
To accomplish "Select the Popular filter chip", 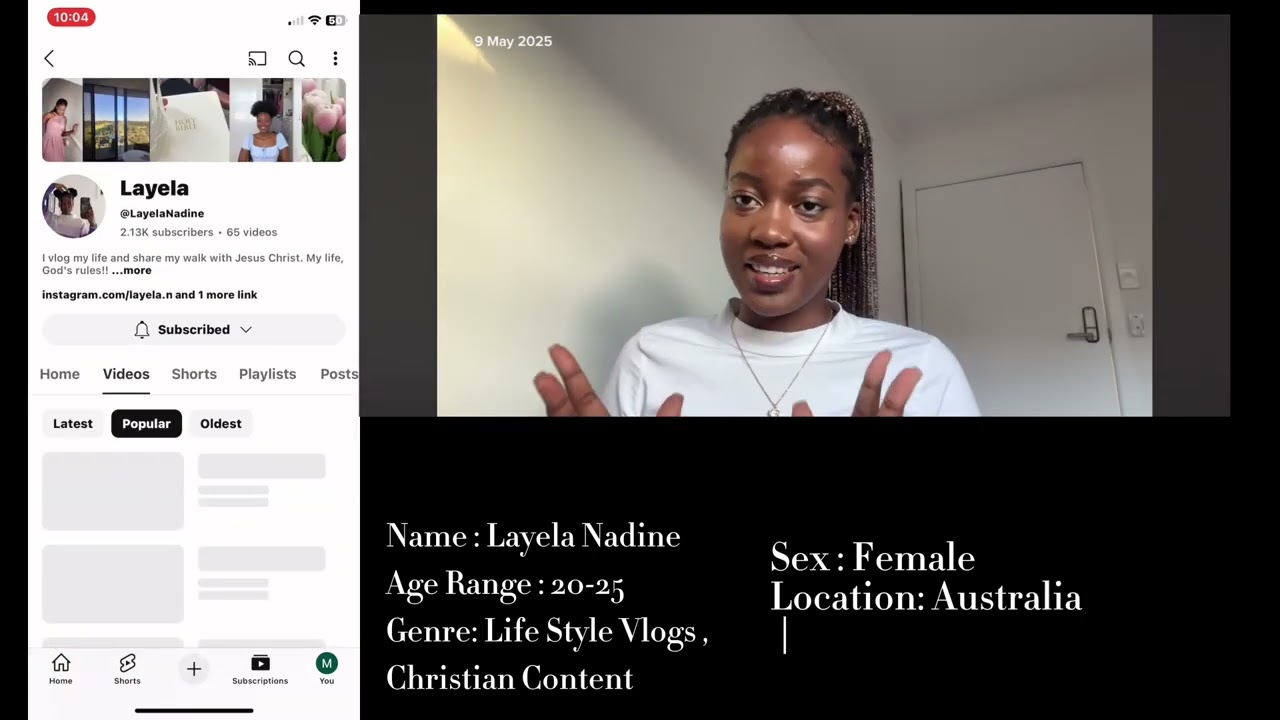I will click(x=146, y=424).
